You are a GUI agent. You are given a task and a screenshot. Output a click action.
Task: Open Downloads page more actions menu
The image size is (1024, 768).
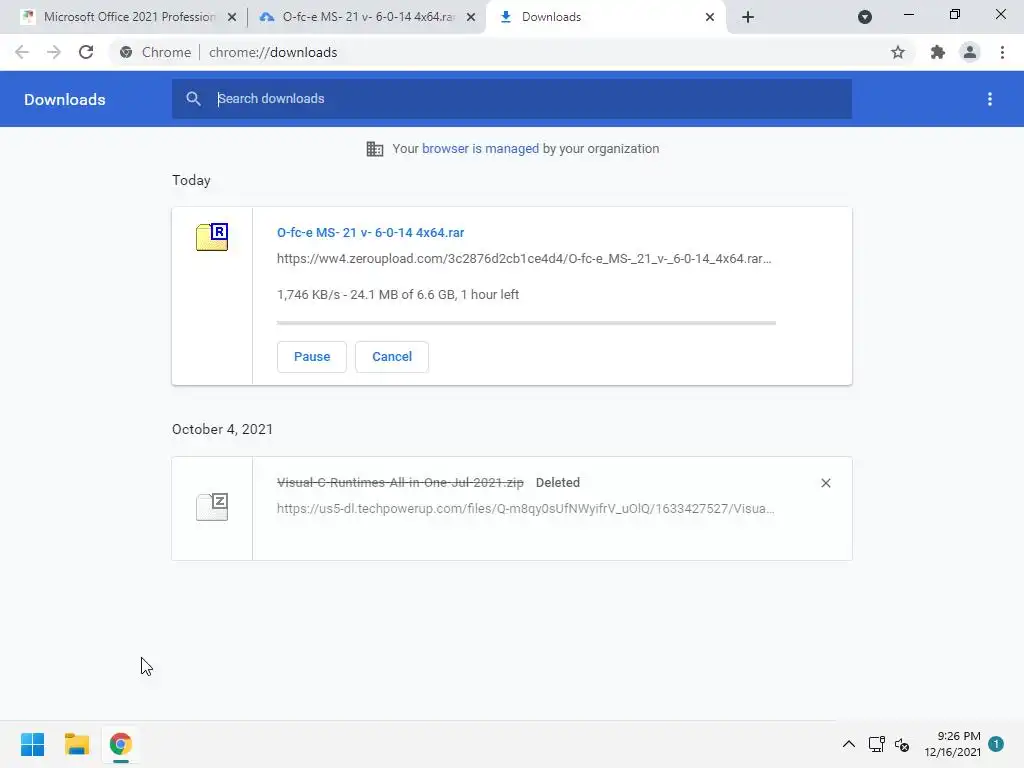click(x=990, y=99)
